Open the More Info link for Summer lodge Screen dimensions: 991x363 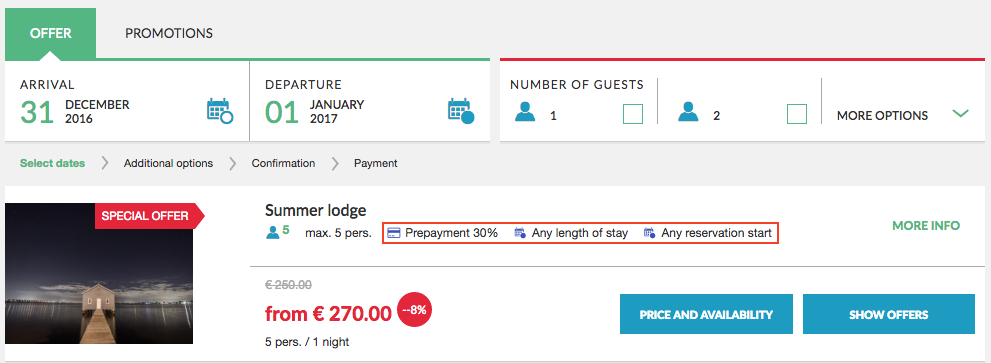pyautogui.click(x=926, y=226)
